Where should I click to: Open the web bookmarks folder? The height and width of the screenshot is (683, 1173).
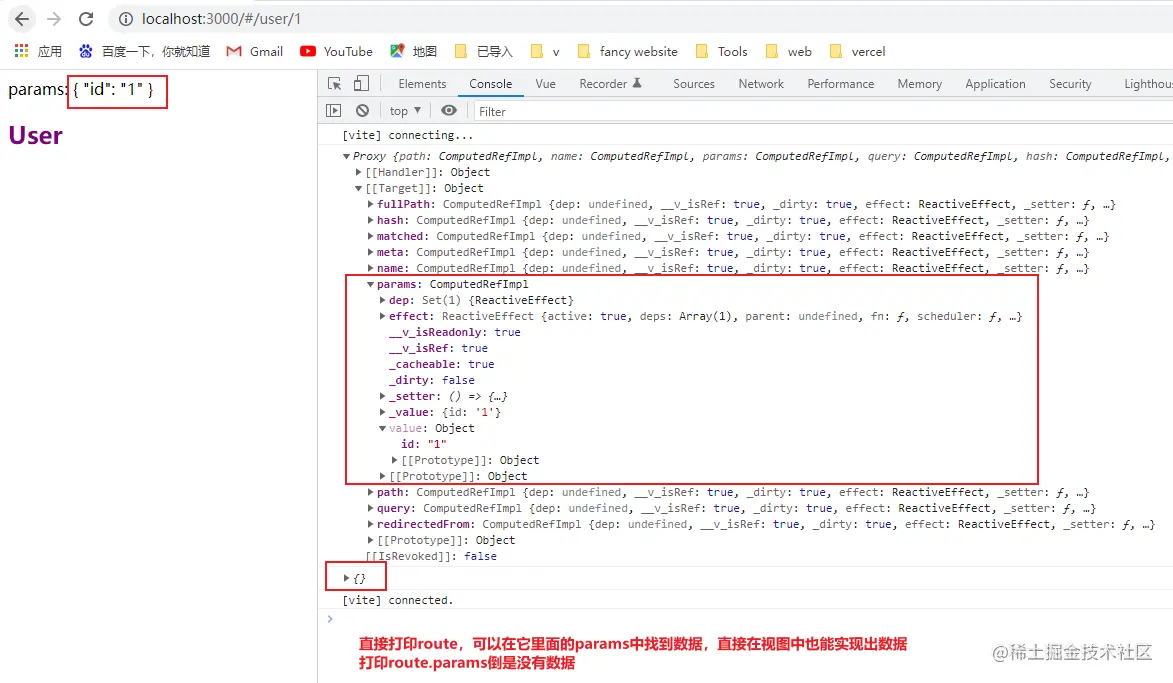[x=788, y=51]
